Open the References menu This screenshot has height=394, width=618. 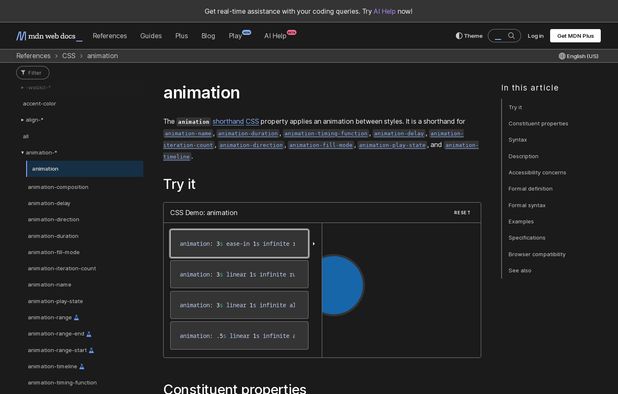pyautogui.click(x=110, y=36)
